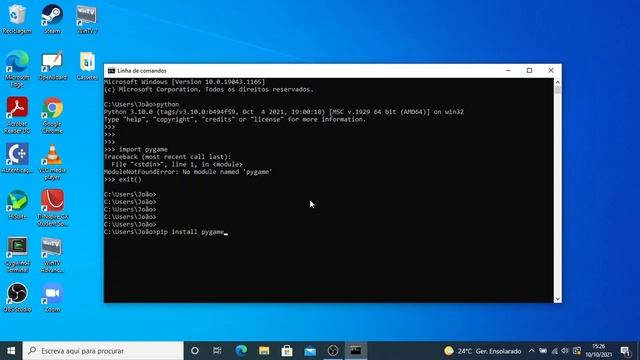
Task: Minimize the Linha de comandos window
Action: tap(508, 71)
